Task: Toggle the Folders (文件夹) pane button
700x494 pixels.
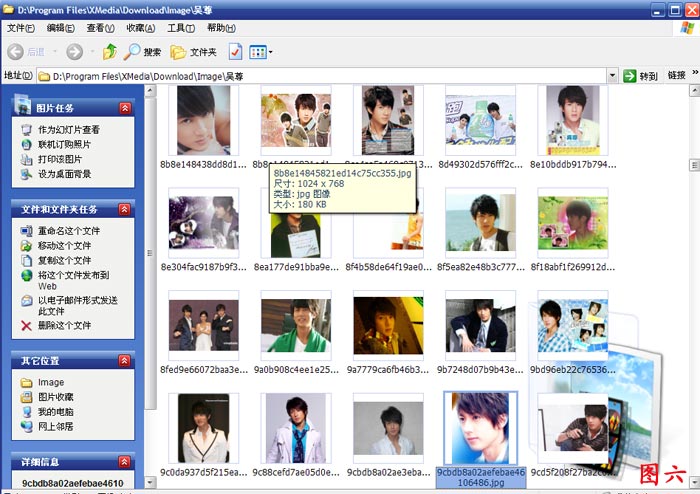Action: tap(193, 52)
